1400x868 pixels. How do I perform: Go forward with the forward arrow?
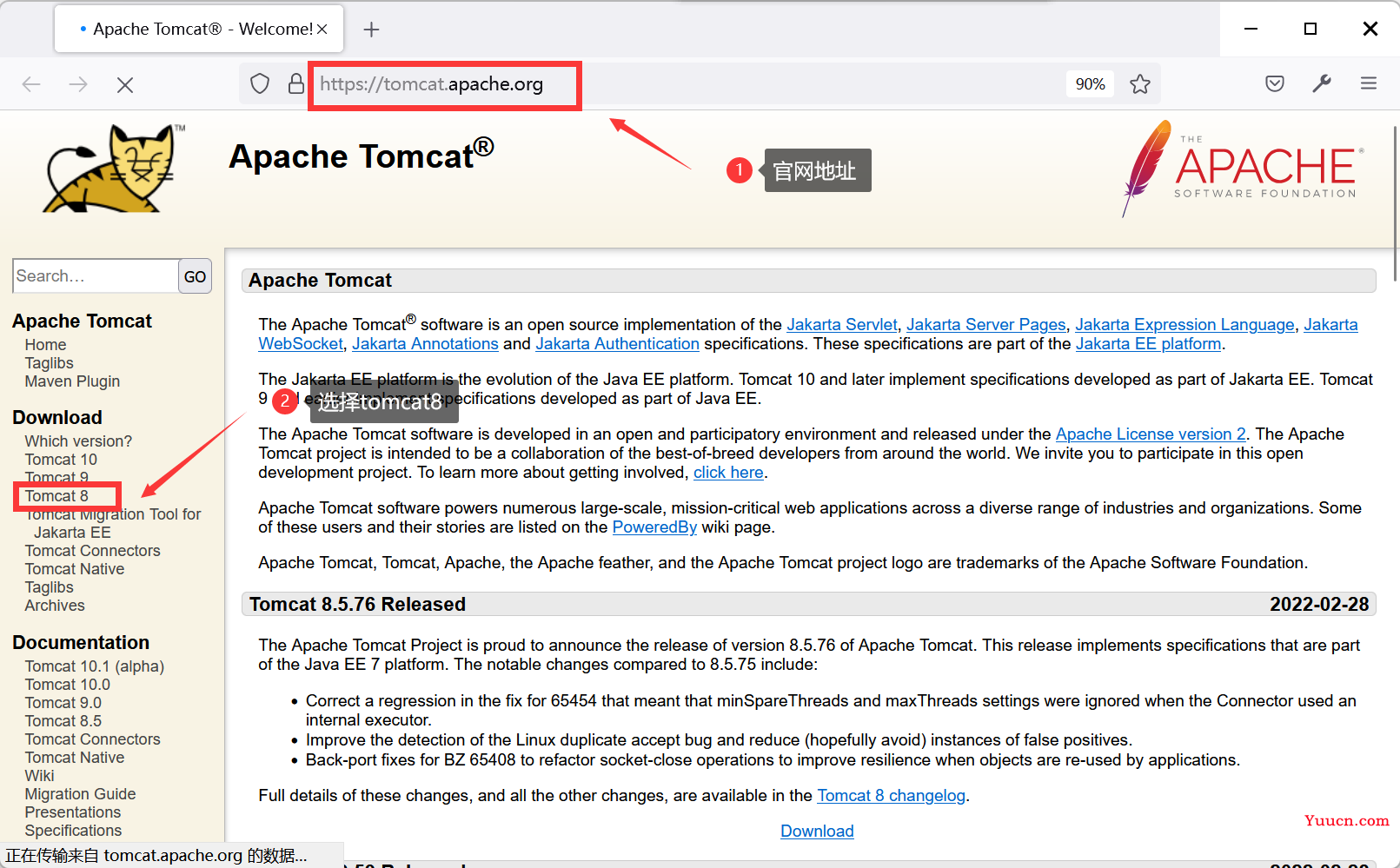pyautogui.click(x=78, y=84)
